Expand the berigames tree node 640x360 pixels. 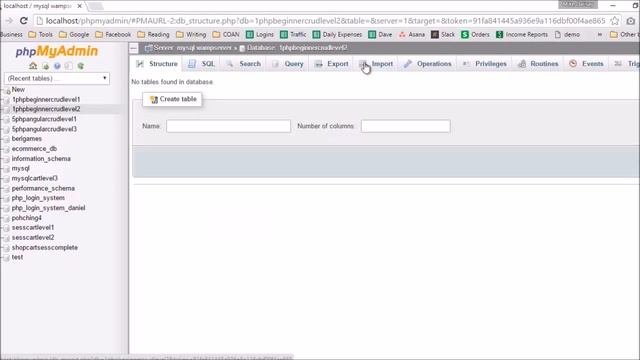click(6, 140)
